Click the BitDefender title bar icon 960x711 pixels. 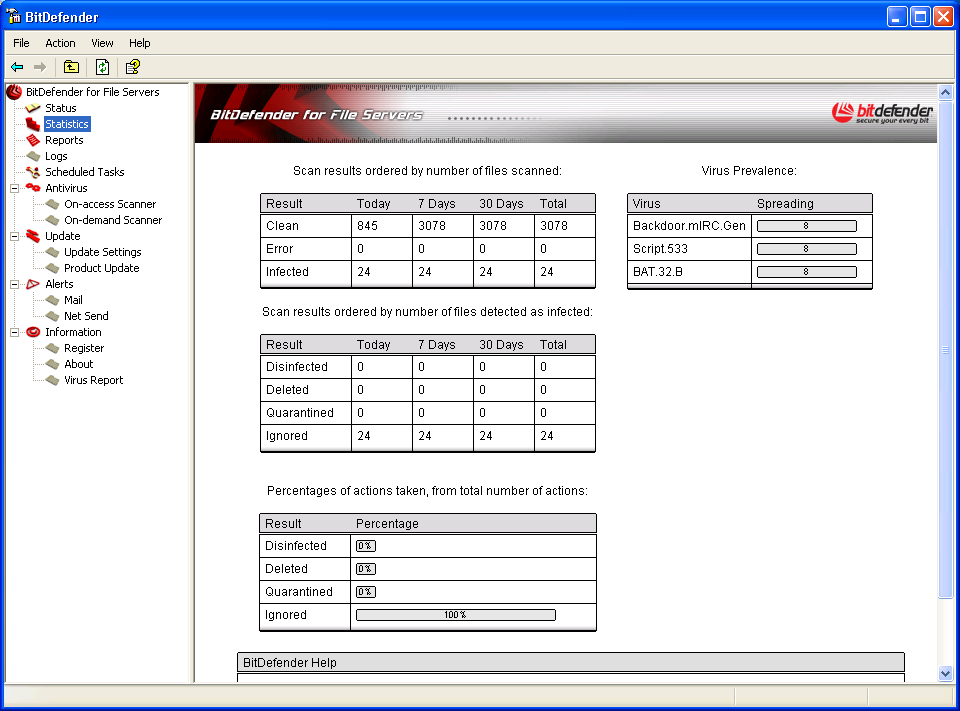[x=13, y=17]
